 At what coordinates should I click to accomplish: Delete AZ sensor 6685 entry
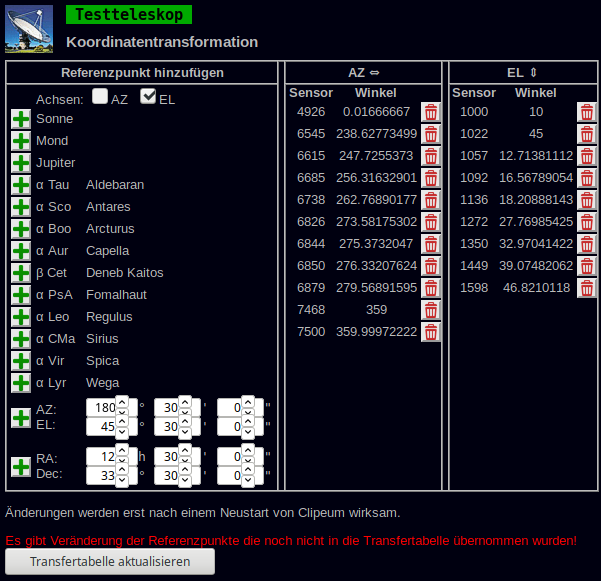pyautogui.click(x=431, y=178)
